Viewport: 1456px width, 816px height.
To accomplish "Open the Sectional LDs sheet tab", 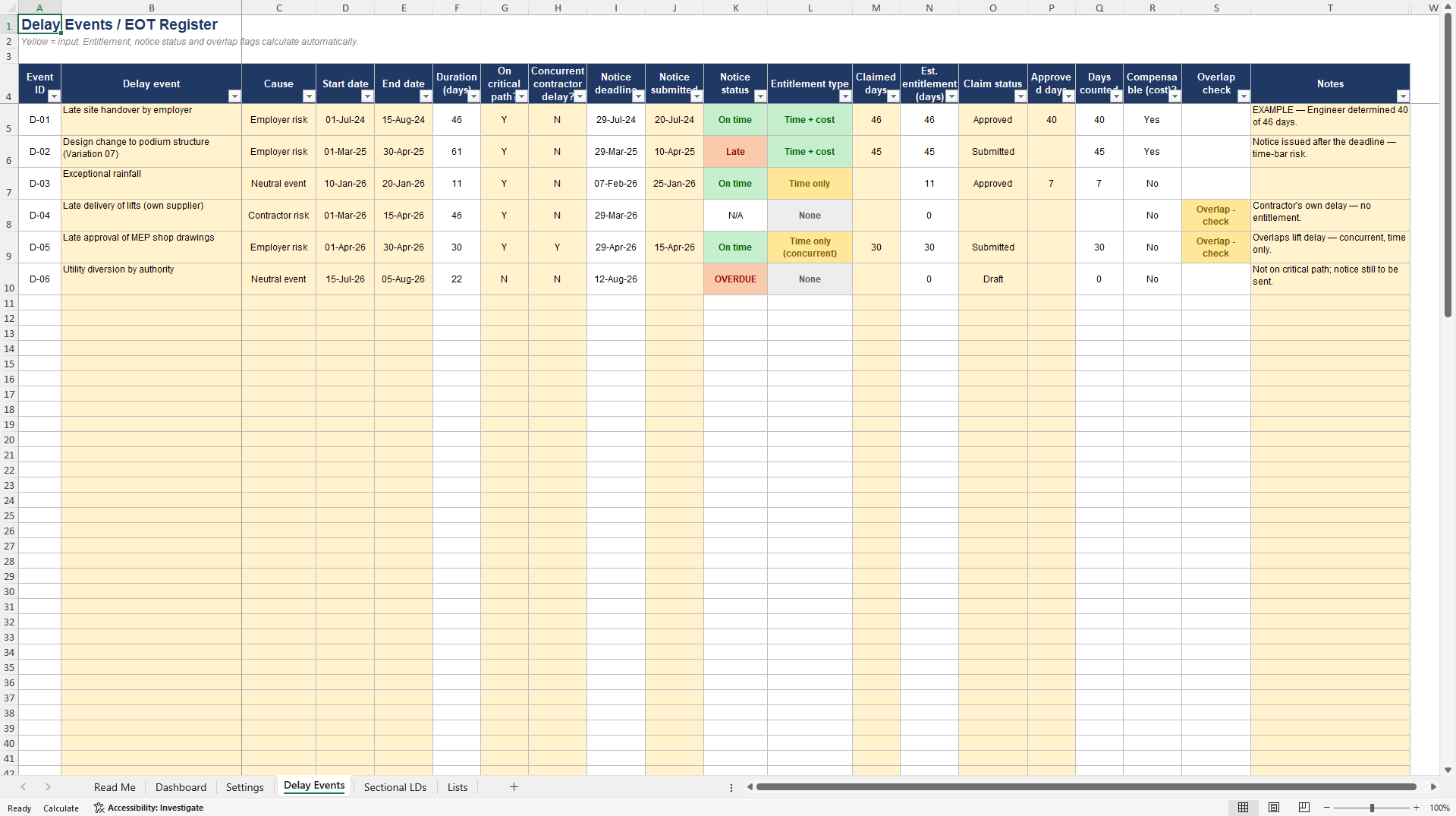I will click(x=395, y=787).
